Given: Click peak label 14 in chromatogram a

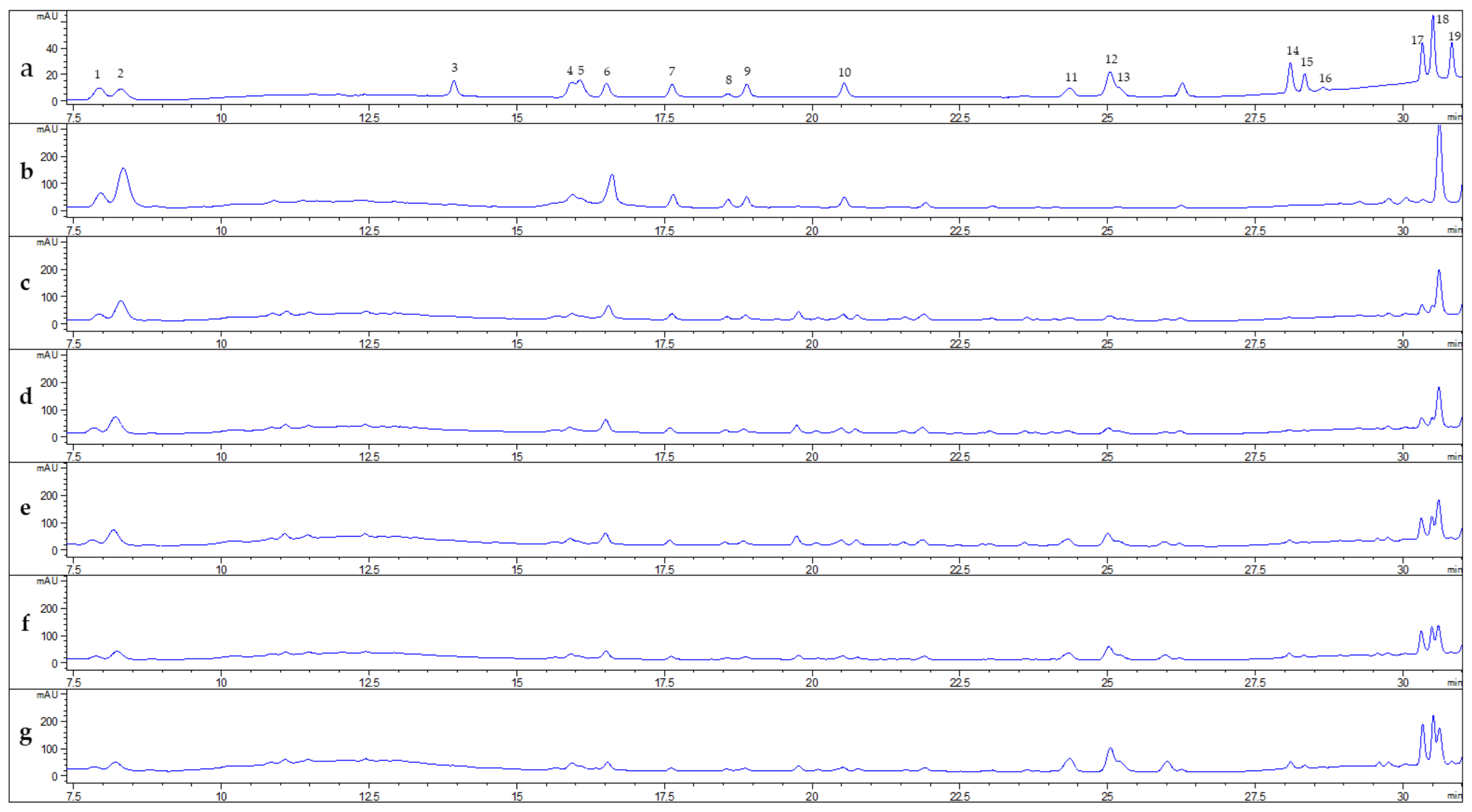Looking at the screenshot, I should coord(1293,51).
